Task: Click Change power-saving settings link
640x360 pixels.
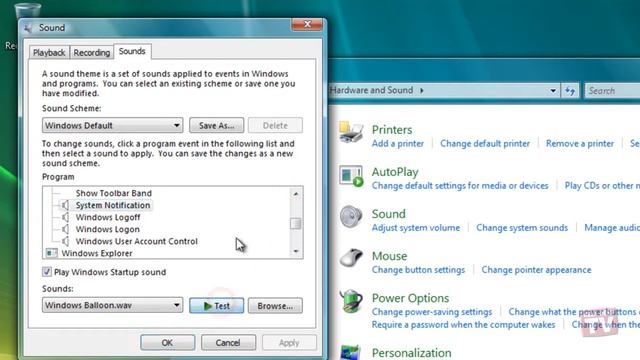Action: 431,312
